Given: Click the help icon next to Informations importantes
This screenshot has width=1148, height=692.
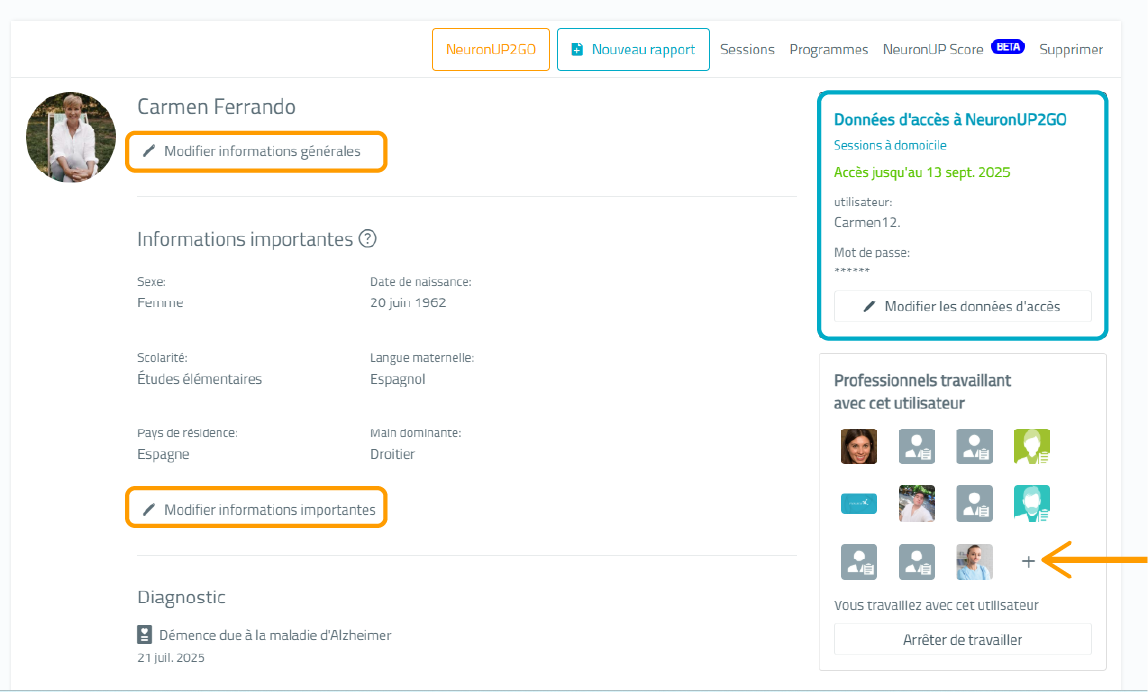Looking at the screenshot, I should (x=368, y=239).
